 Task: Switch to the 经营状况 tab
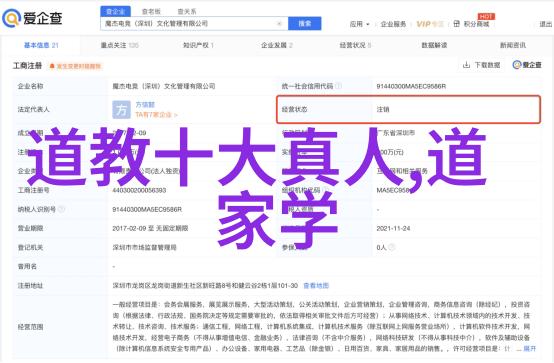355,45
